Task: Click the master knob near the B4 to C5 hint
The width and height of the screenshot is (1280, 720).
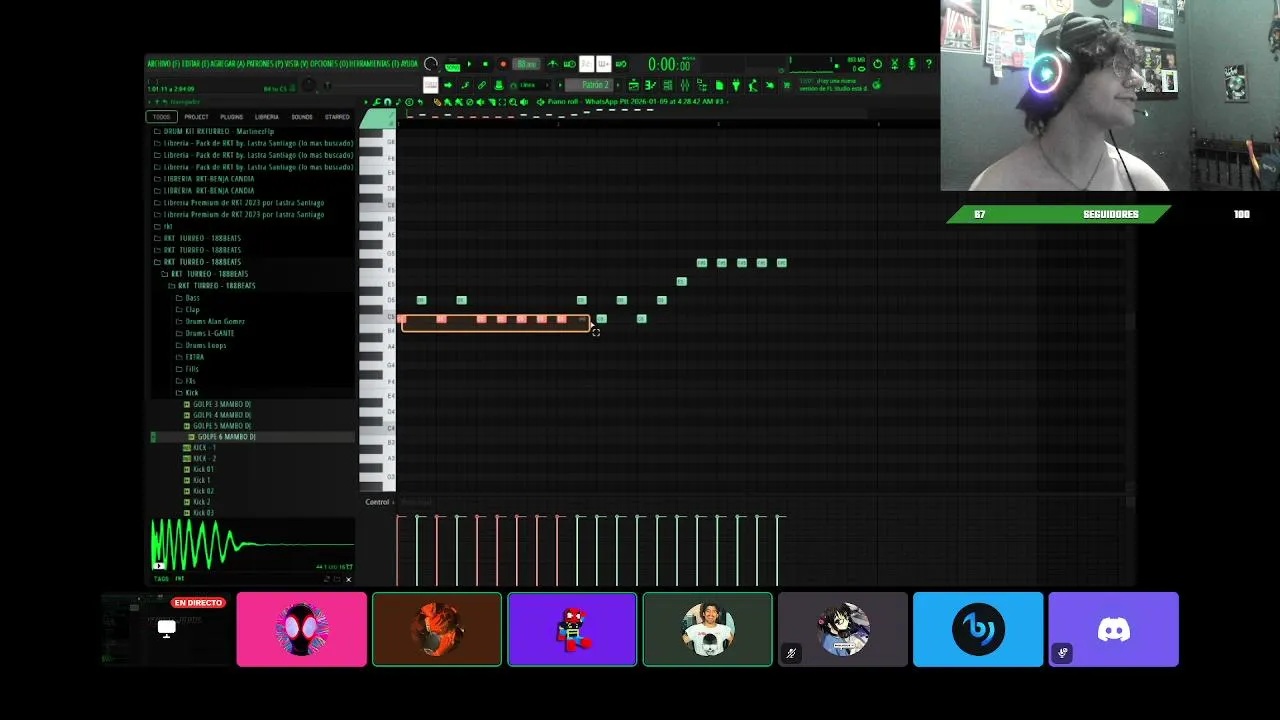Action: point(309,87)
